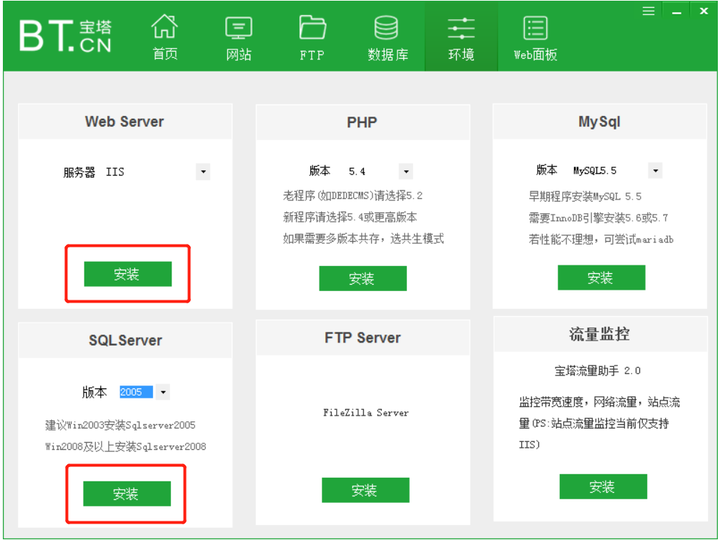Expand the PHP 版本 dropdown

pos(405,172)
